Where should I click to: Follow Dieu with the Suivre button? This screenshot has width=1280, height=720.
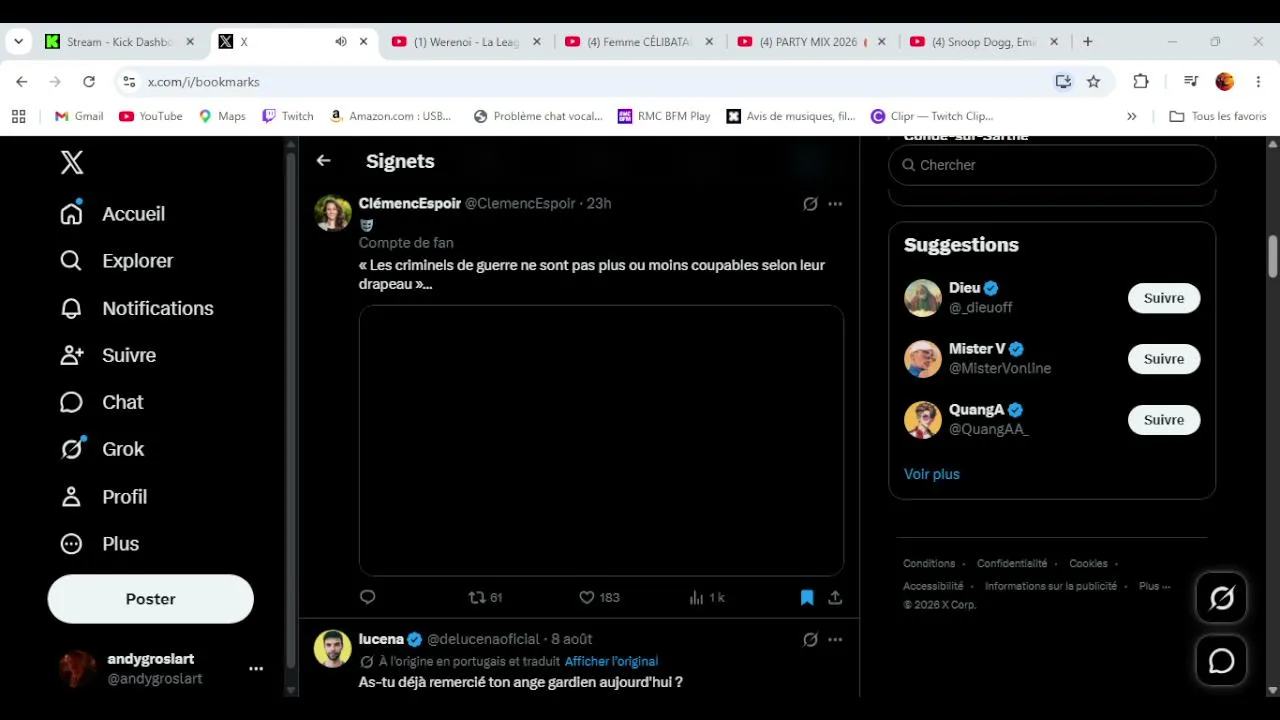pyautogui.click(x=1164, y=298)
